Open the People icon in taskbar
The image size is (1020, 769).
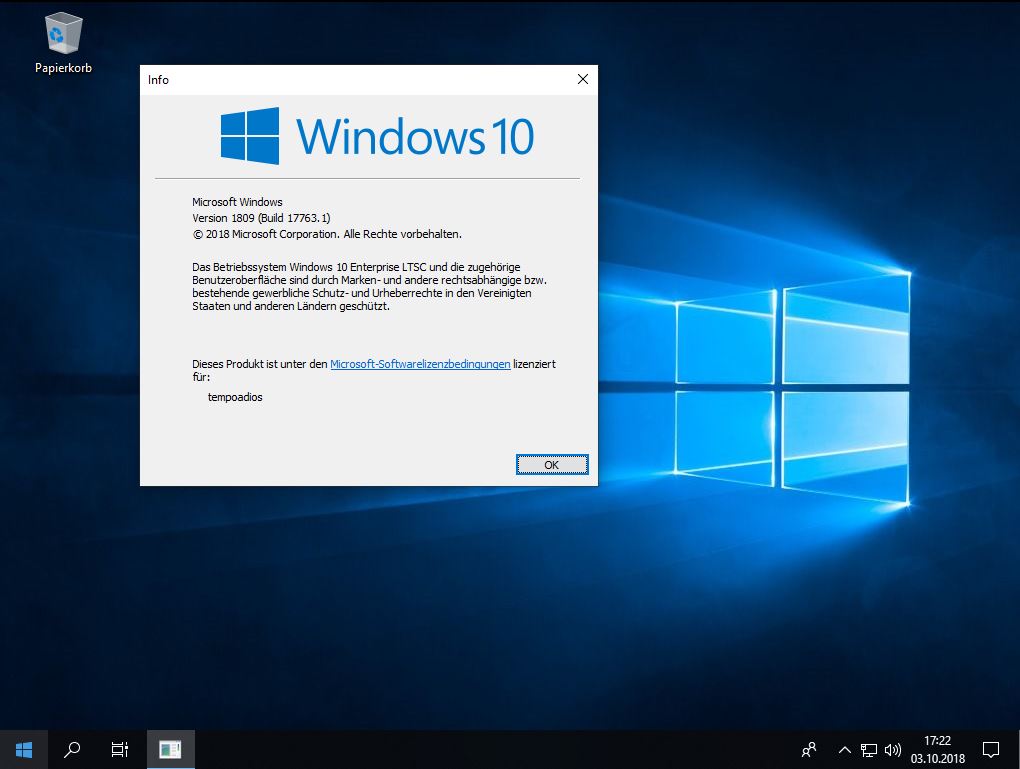(809, 749)
